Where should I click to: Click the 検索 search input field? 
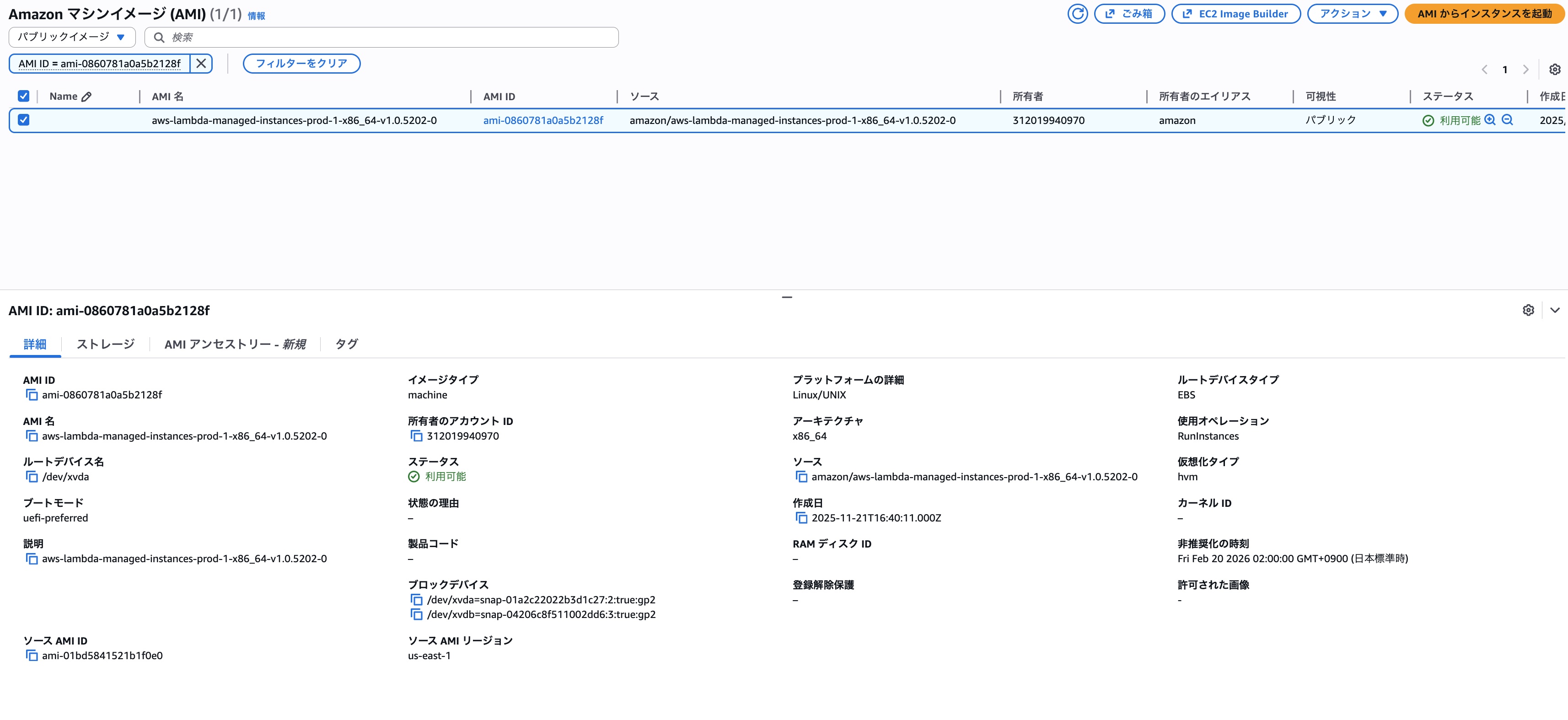click(390, 37)
